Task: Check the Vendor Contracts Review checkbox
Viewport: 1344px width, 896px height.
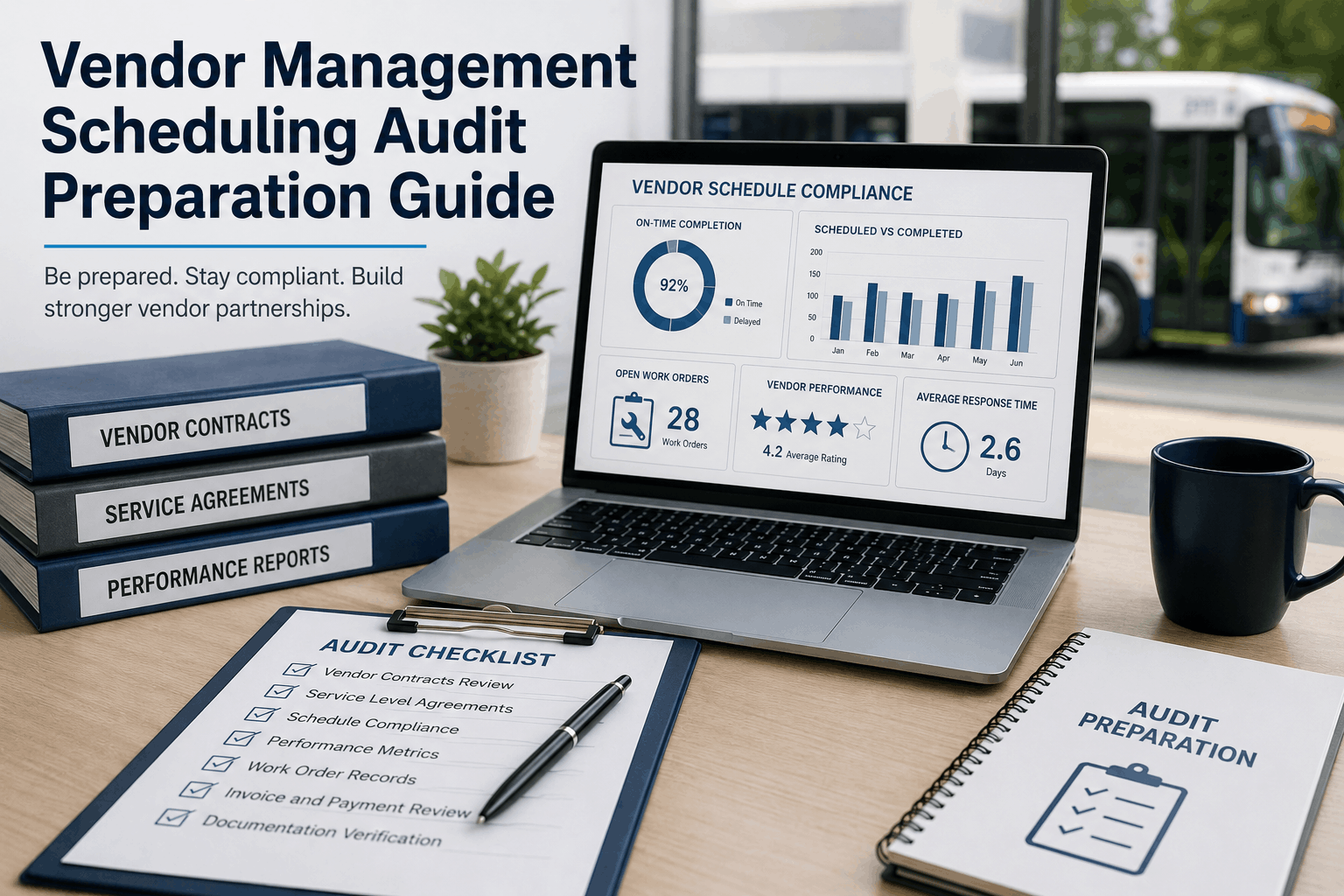Action: point(299,669)
